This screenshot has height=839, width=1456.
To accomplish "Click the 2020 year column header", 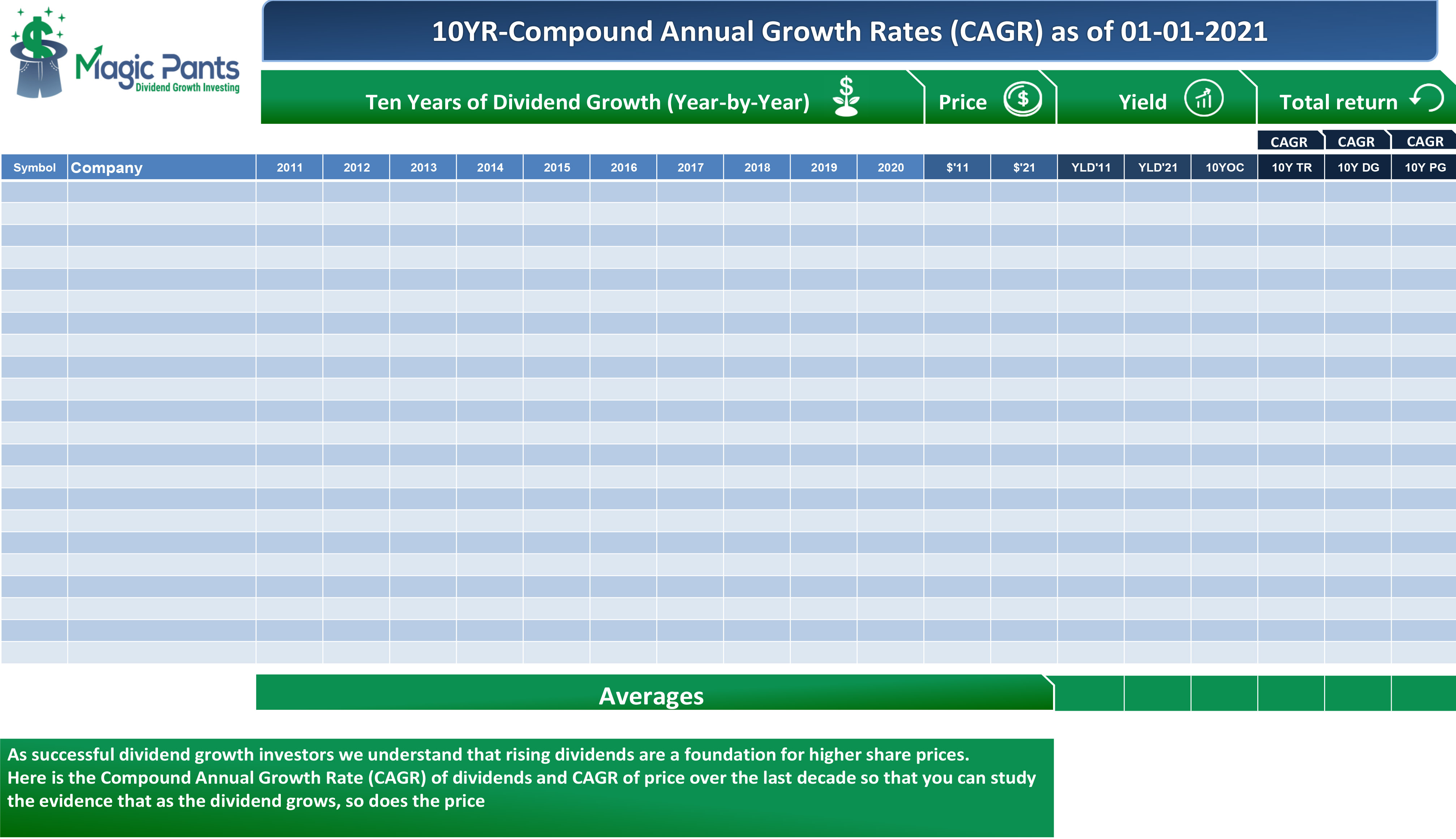I will click(x=890, y=168).
